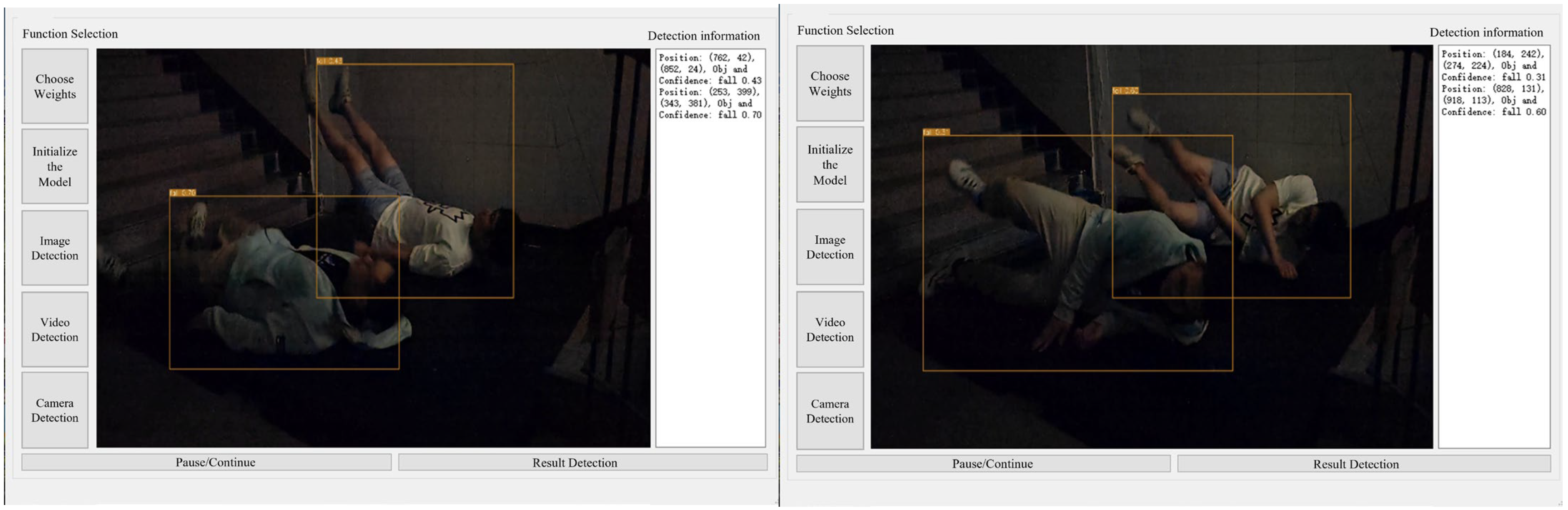Click Choose Weights in right window

tap(830, 83)
